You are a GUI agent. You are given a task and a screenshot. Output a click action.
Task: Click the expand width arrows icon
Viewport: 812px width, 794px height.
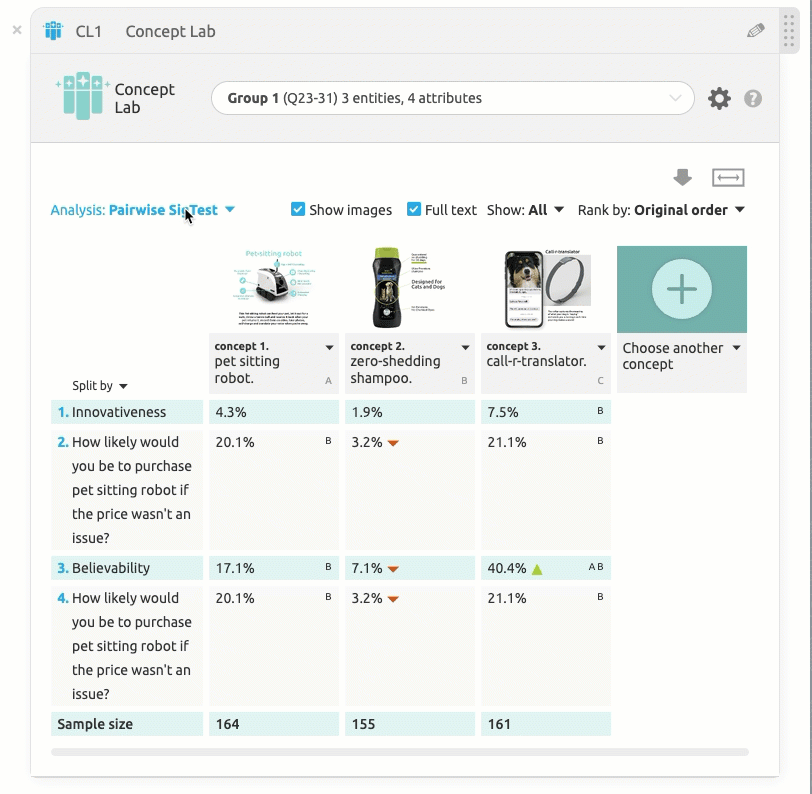(x=728, y=178)
